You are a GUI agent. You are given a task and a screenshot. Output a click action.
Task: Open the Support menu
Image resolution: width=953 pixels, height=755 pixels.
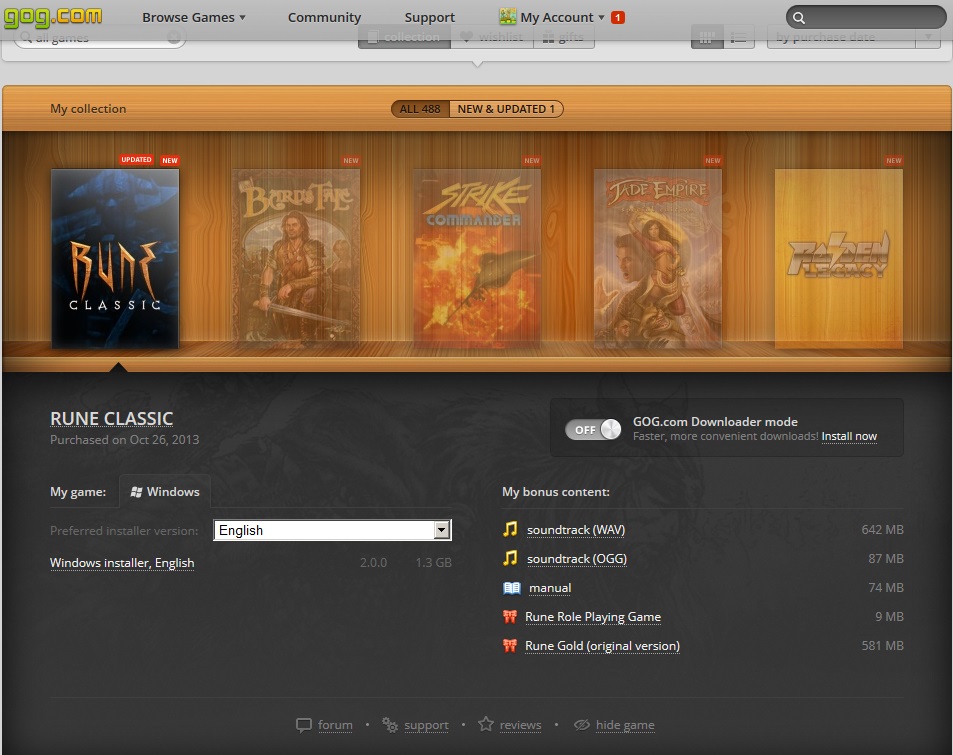coord(430,17)
